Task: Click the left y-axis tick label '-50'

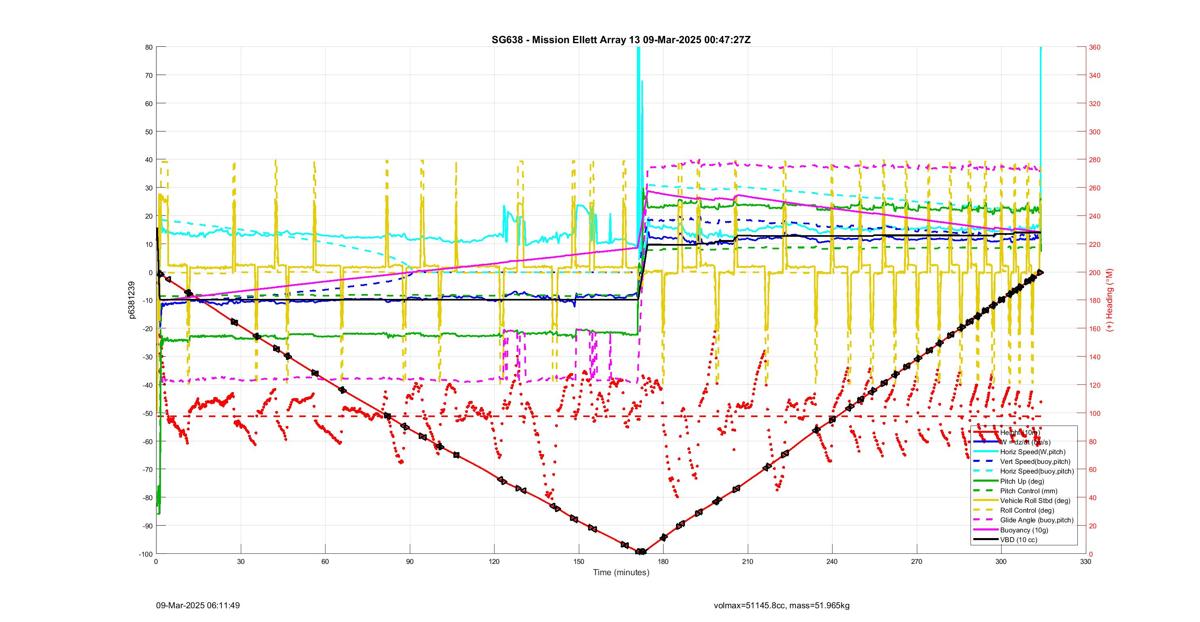Action: 146,413
